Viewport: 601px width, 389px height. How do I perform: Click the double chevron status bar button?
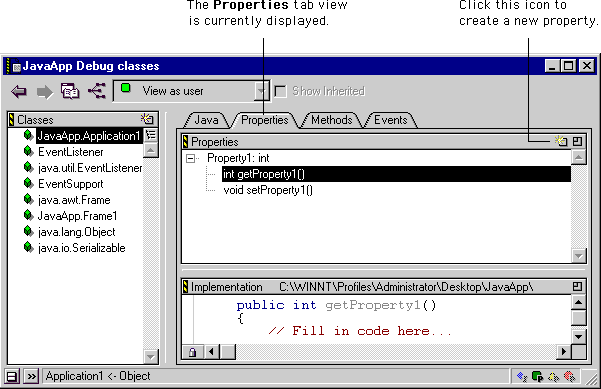[31, 377]
